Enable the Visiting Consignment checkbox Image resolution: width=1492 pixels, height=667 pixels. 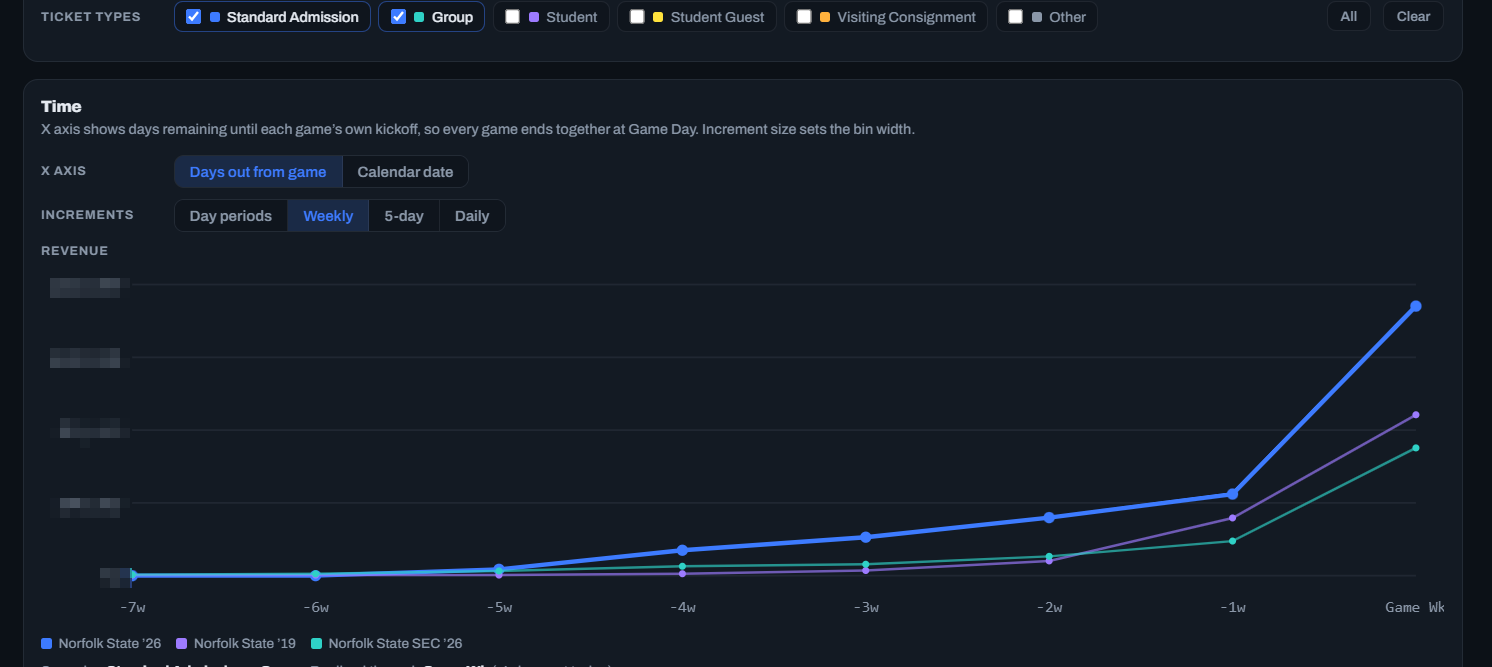[x=804, y=17]
